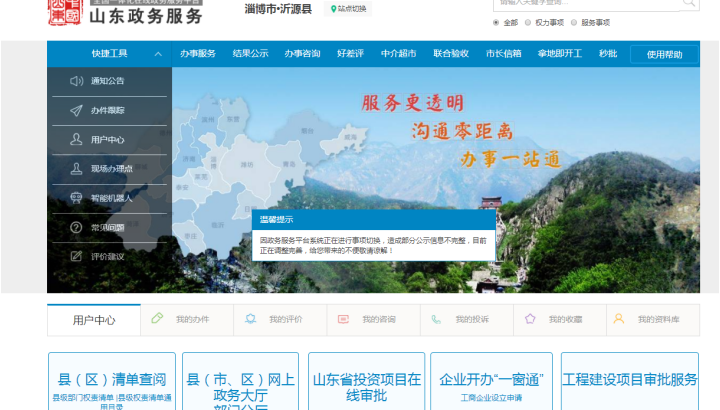Select the 全部 radio button
The image size is (720, 410).
pos(497,22)
